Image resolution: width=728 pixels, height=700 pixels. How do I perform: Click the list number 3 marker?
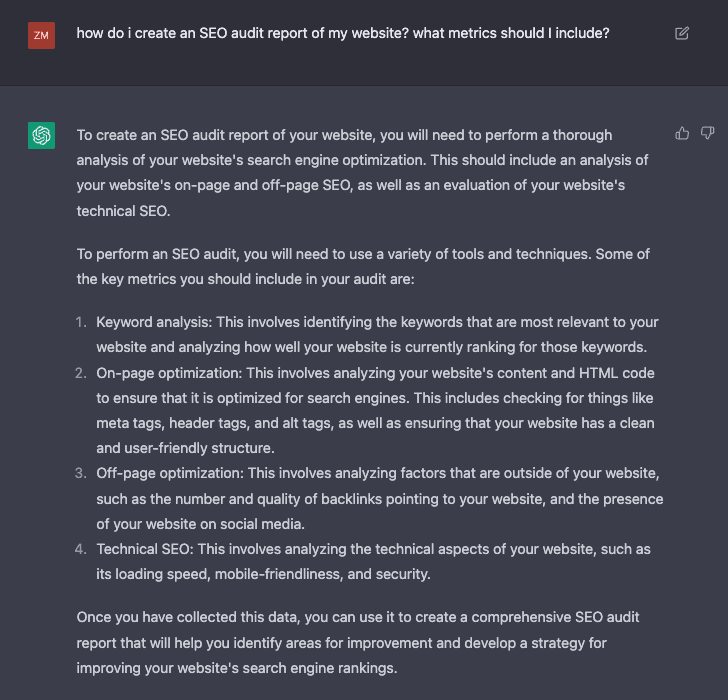pyautogui.click(x=81, y=472)
